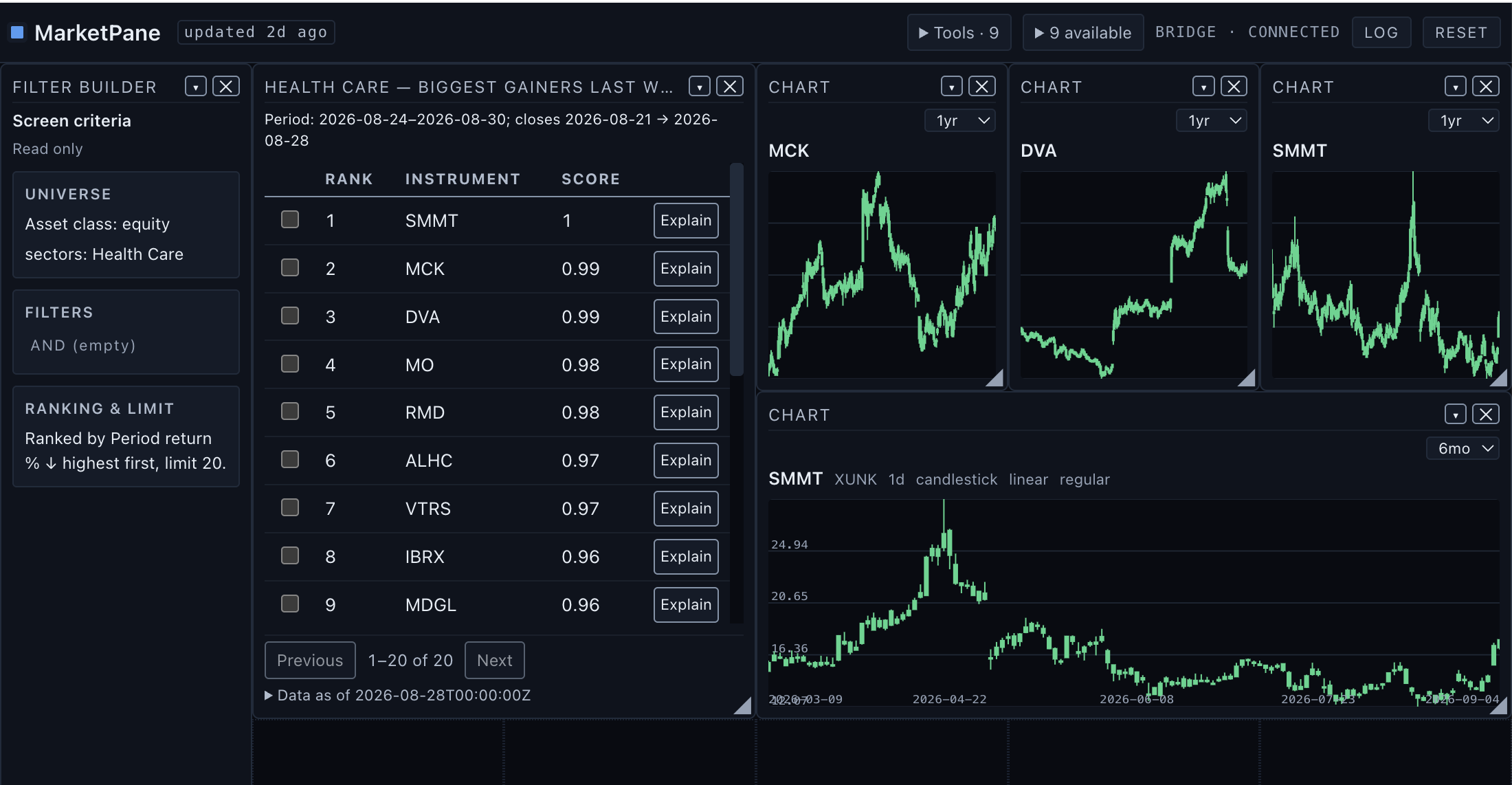The height and width of the screenshot is (785, 1512).
Task: Grab the resize handle of MCK chart
Action: (x=994, y=378)
